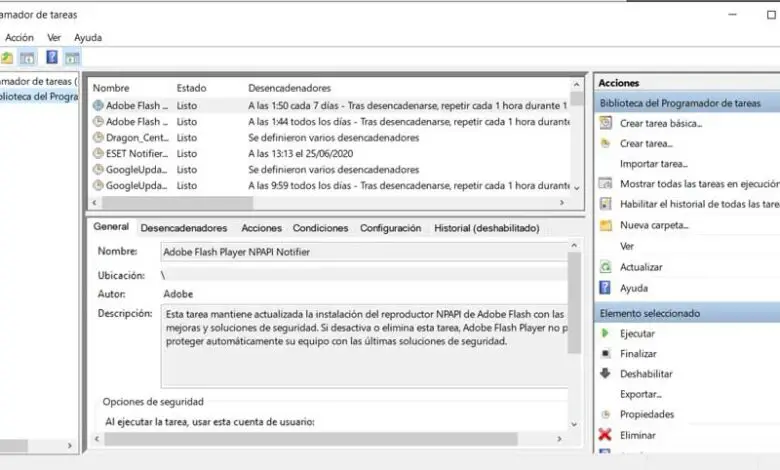The height and width of the screenshot is (470, 780).
Task: Click the Crear tarea básica icon
Action: (605, 123)
